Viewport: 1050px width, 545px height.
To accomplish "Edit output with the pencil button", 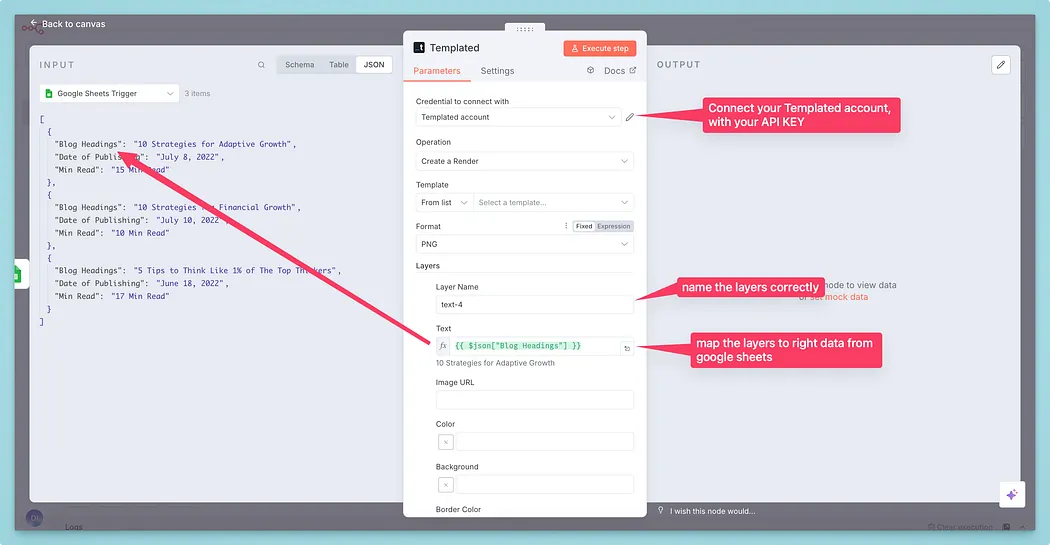I will [x=1000, y=65].
